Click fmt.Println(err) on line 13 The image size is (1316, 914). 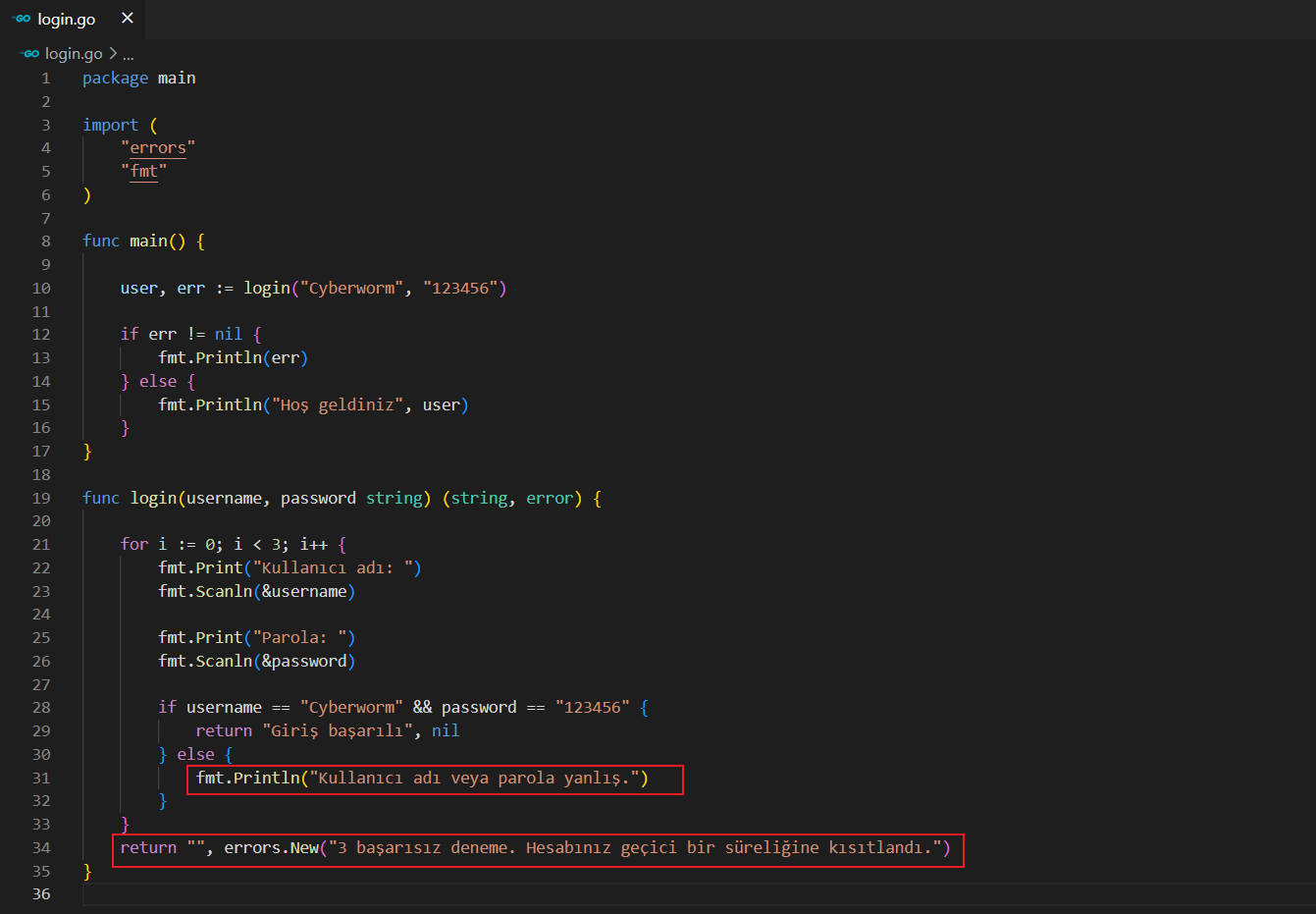(x=233, y=358)
